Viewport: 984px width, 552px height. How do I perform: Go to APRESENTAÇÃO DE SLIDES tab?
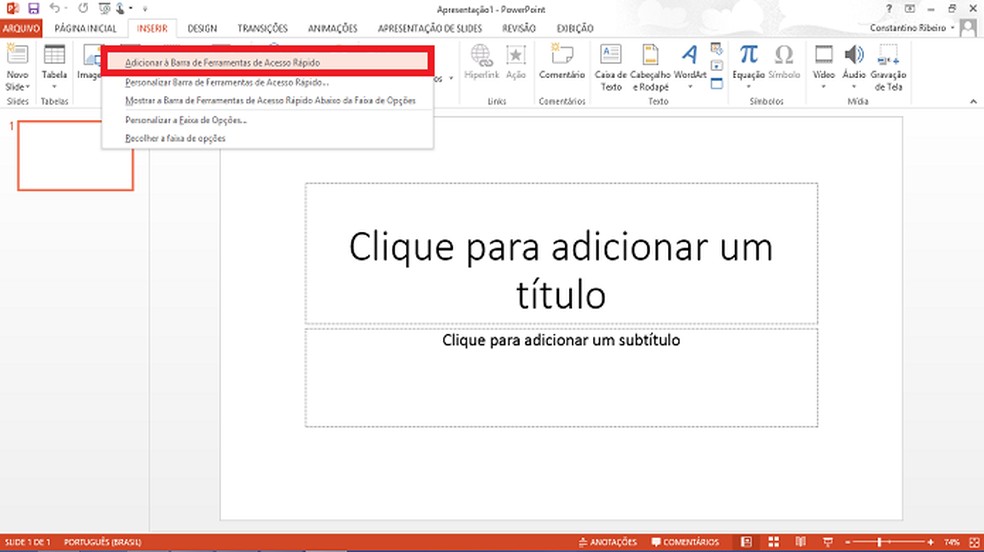429,28
